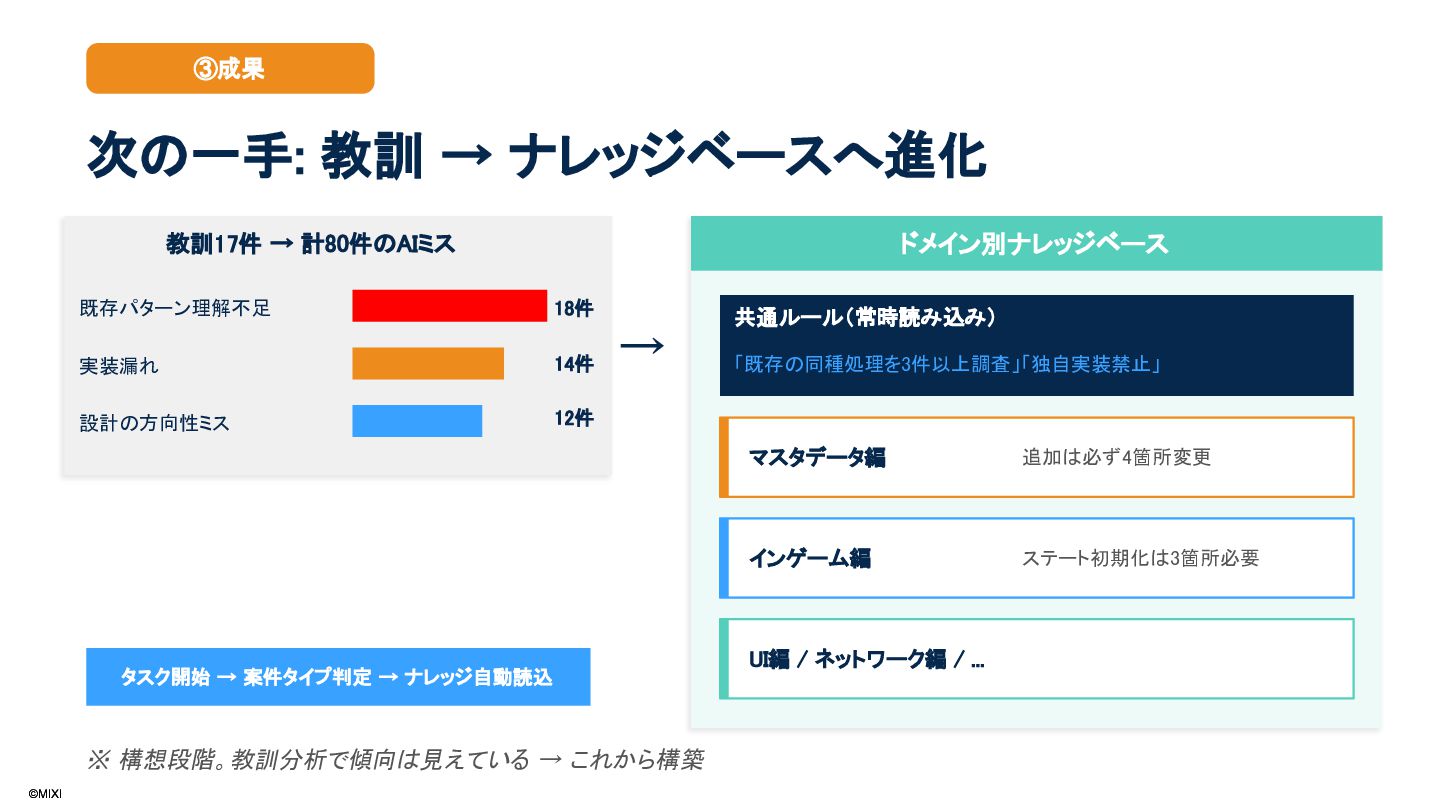Click the arrow between the two panels
Screen dimensions: 1440x810
(642, 346)
